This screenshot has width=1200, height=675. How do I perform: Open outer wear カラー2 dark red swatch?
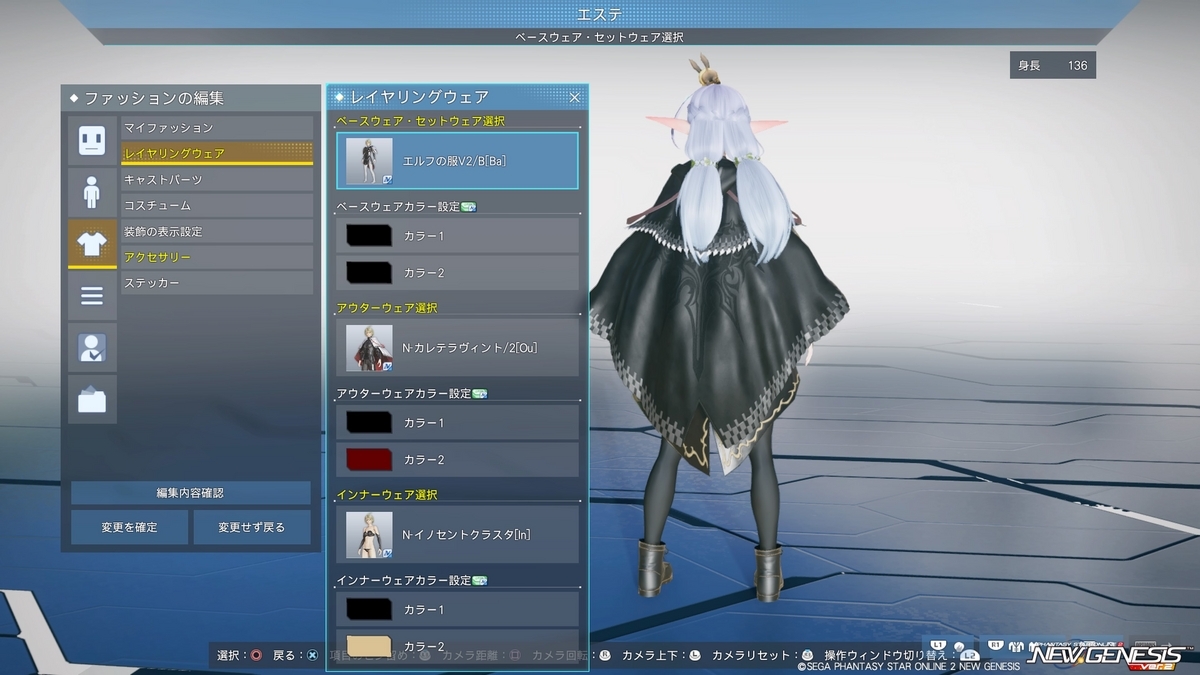pyautogui.click(x=369, y=459)
